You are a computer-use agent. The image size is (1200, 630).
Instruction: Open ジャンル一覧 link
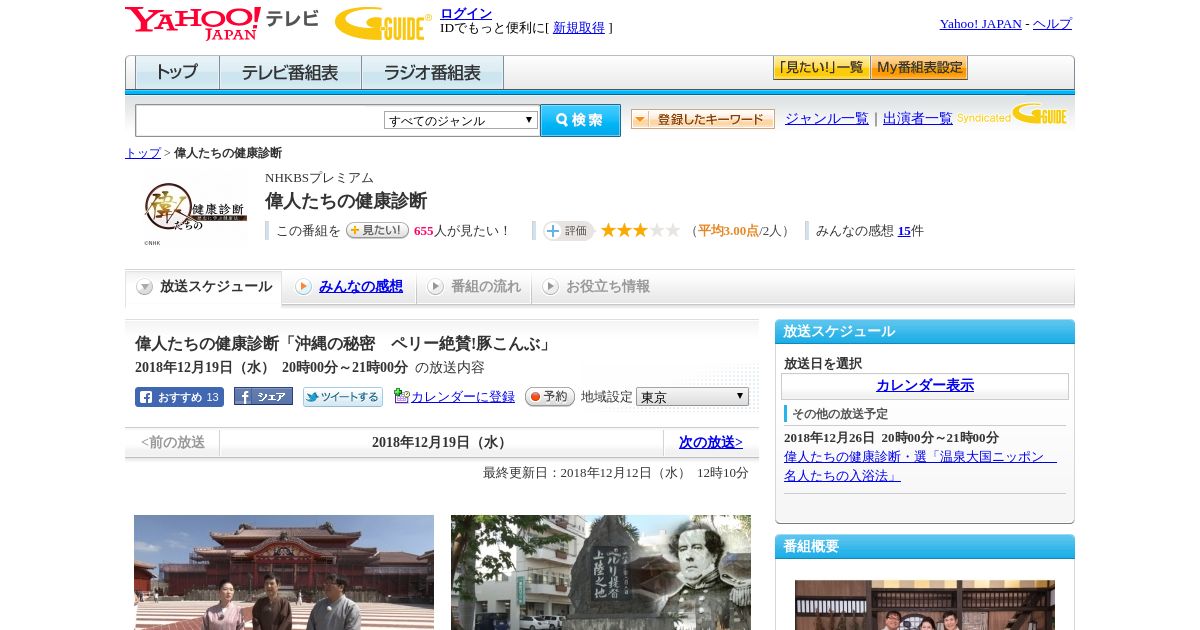pyautogui.click(x=827, y=118)
